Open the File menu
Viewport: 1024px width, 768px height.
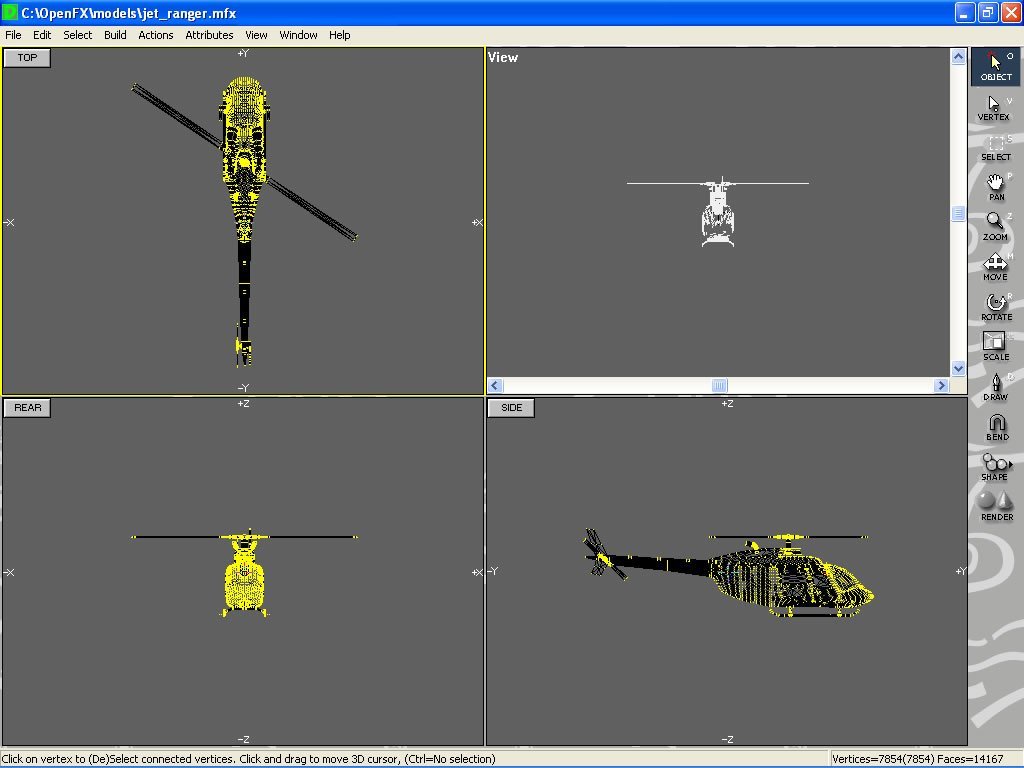point(13,35)
